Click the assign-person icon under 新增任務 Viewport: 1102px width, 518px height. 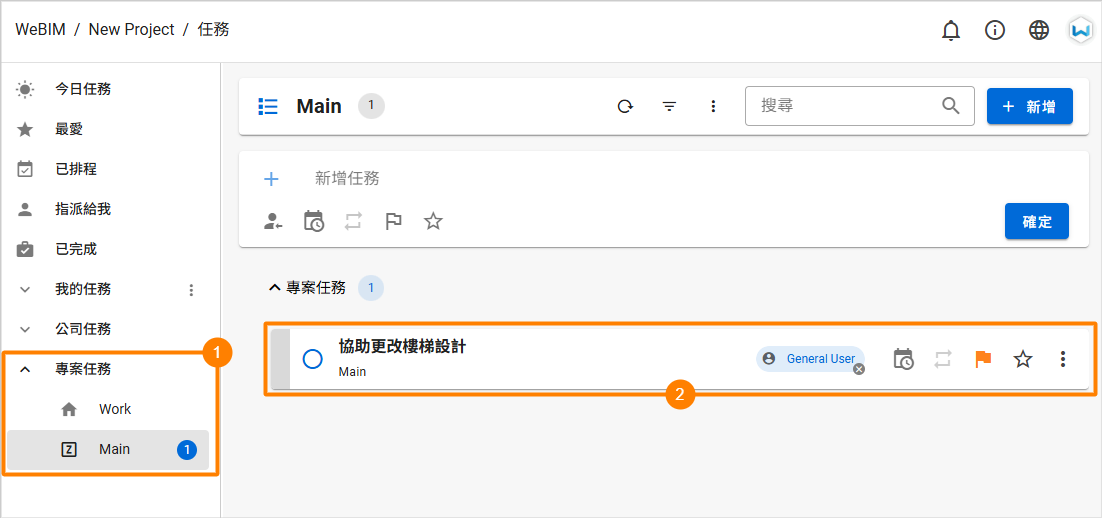[x=273, y=222]
